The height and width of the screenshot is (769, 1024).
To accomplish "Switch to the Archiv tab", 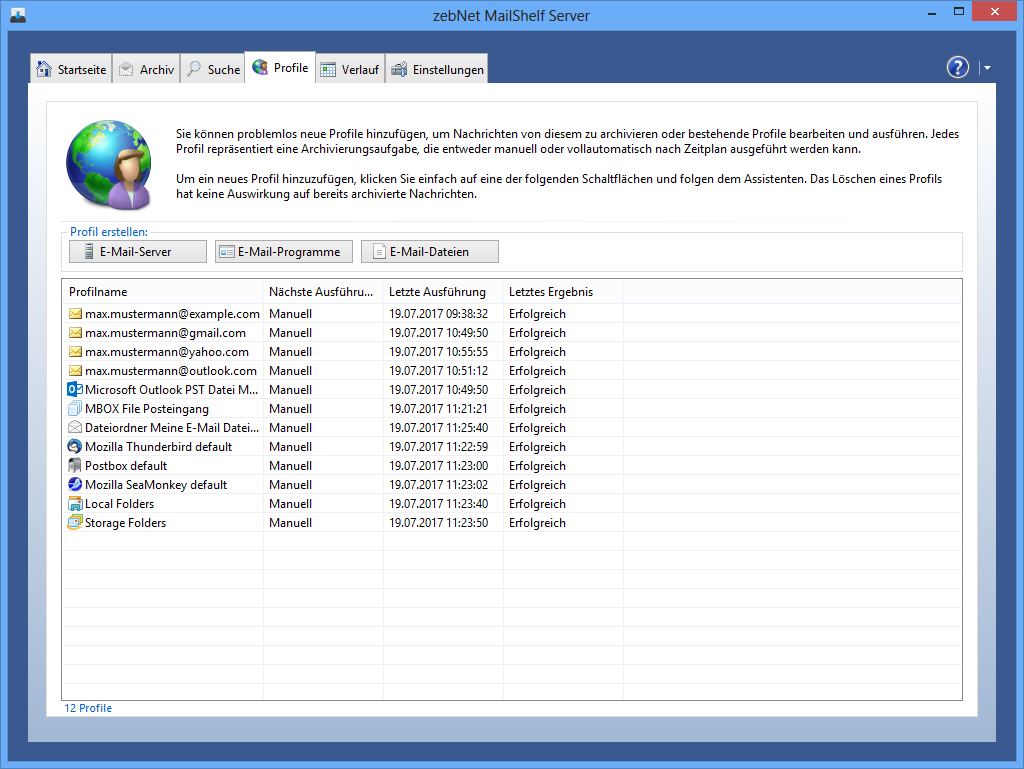I will pyautogui.click(x=146, y=69).
